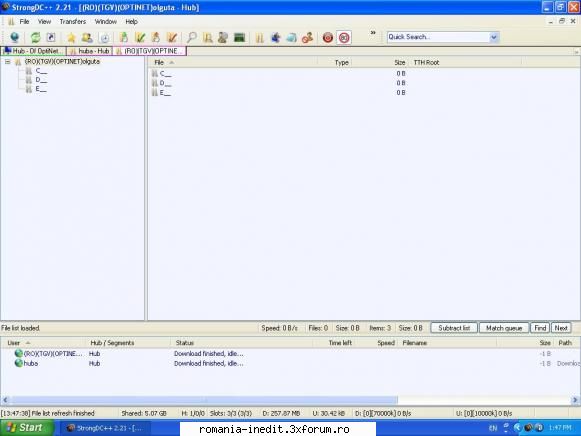Select (RO)(TGV)(OPTINE... transfer row

click(x=290, y=354)
